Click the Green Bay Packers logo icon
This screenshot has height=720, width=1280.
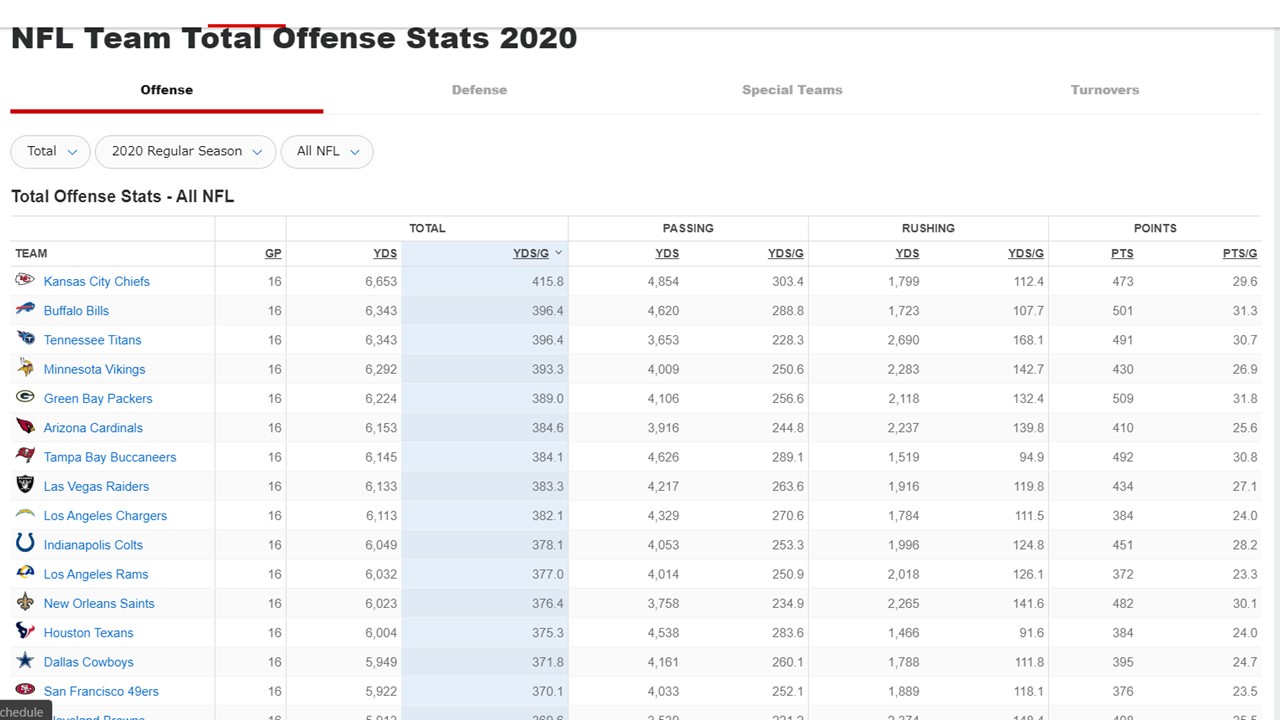click(x=25, y=397)
